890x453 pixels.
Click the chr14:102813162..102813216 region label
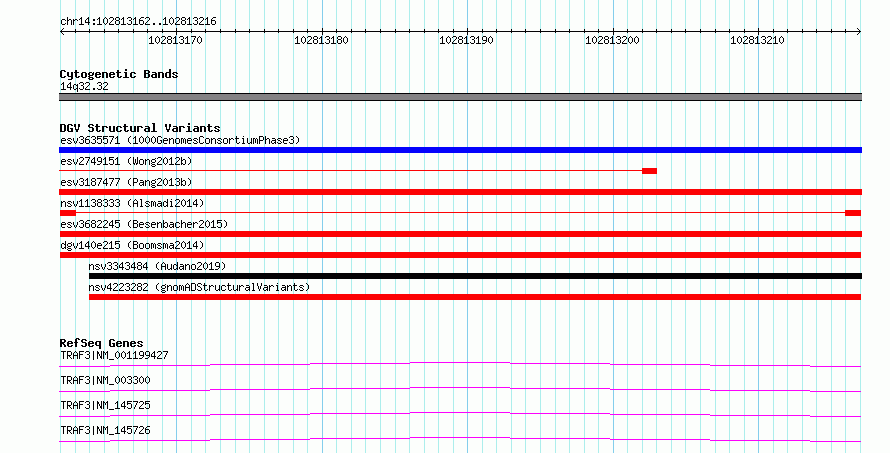pos(138,22)
